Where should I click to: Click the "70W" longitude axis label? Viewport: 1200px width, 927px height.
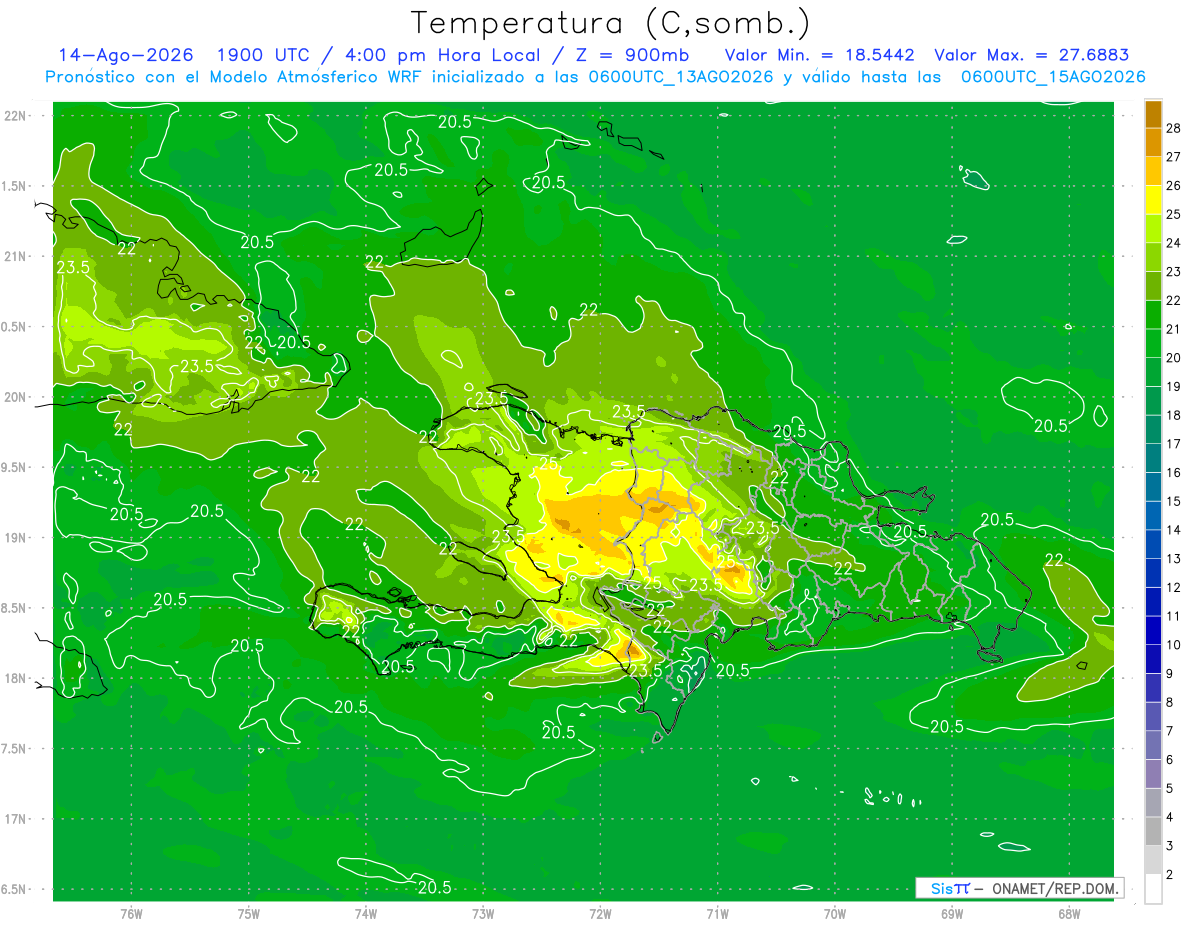click(835, 913)
